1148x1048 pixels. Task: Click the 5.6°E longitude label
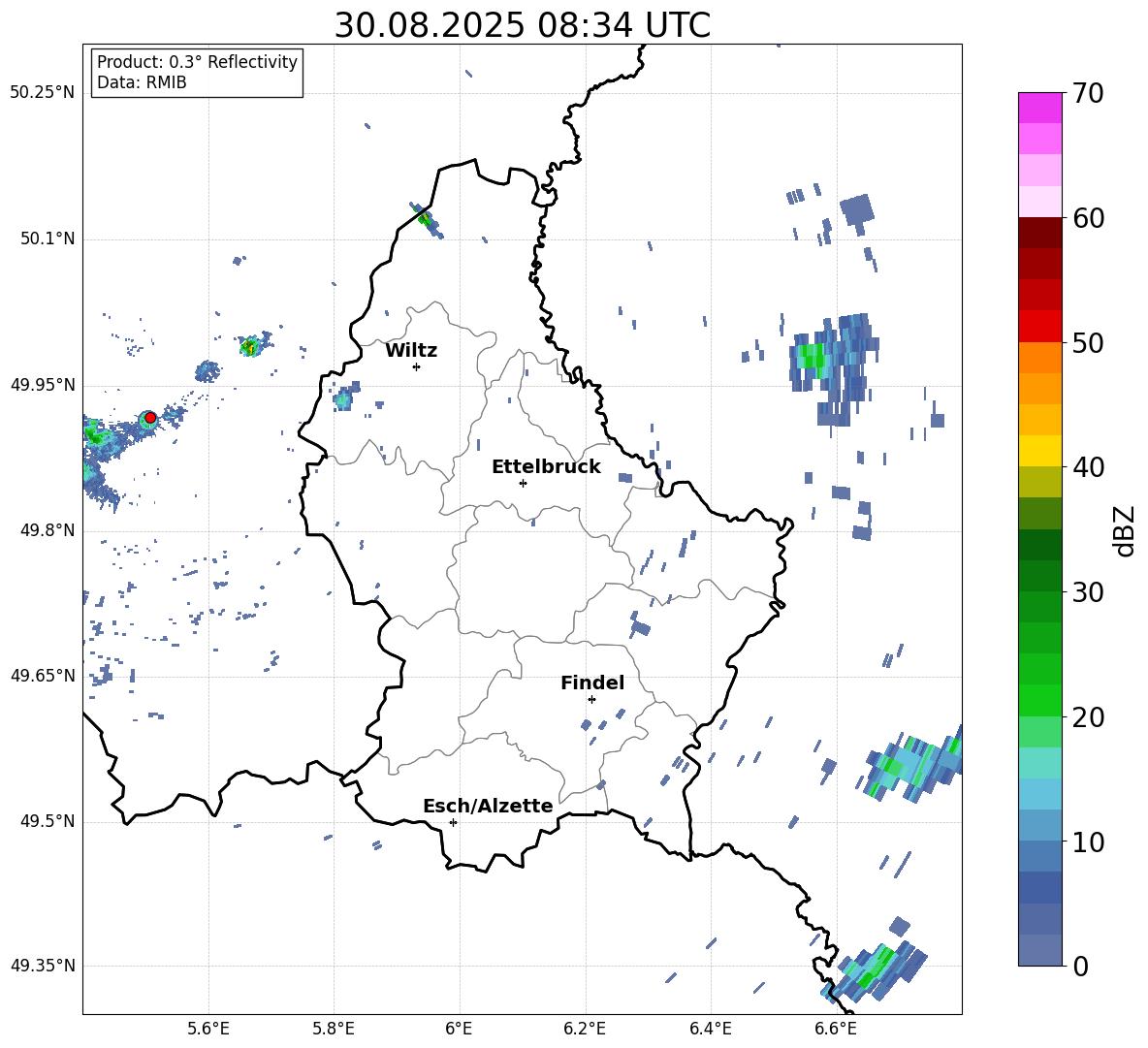(208, 1029)
